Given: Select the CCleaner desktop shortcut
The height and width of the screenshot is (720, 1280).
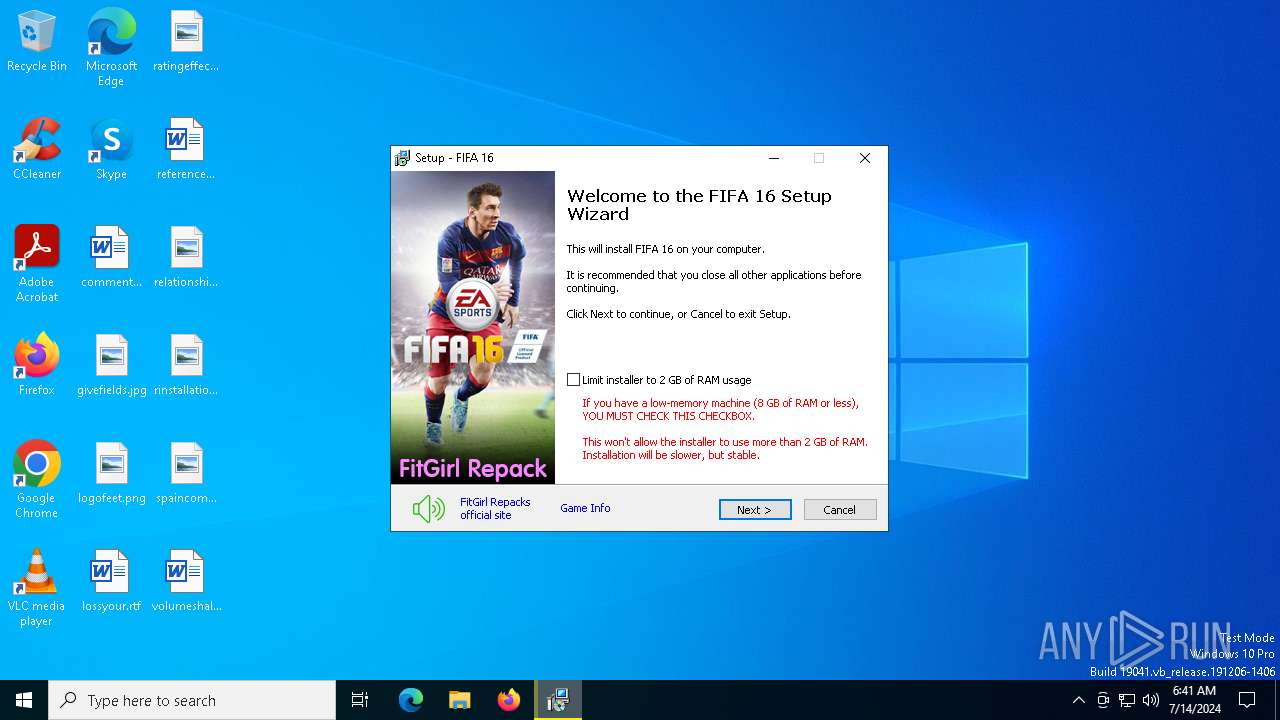Looking at the screenshot, I should point(37,150).
